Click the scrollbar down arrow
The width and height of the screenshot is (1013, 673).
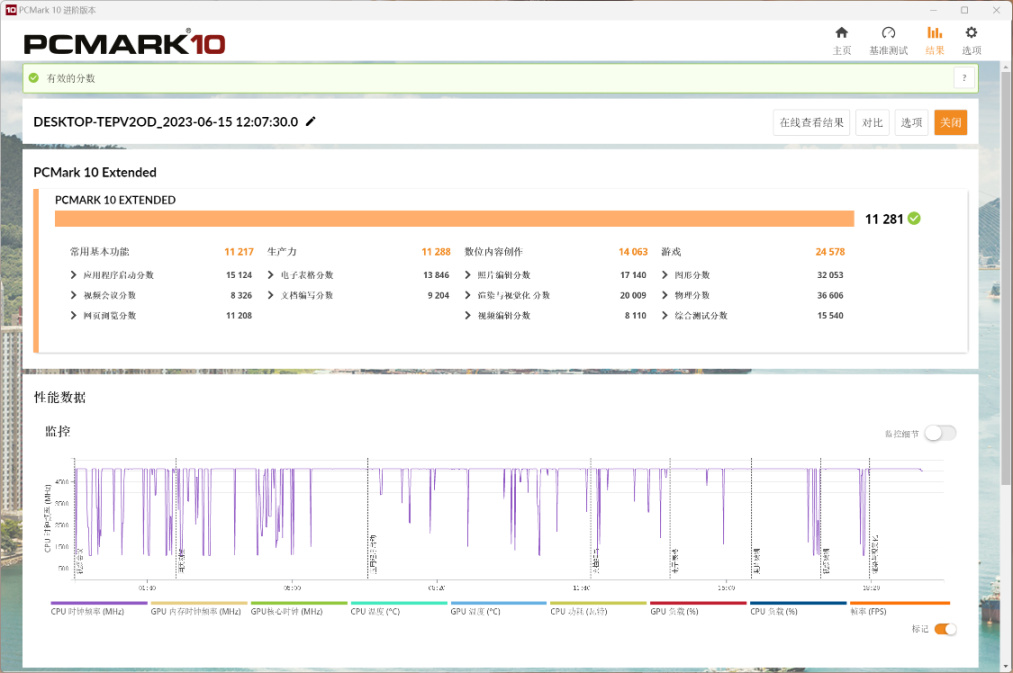point(1006,665)
